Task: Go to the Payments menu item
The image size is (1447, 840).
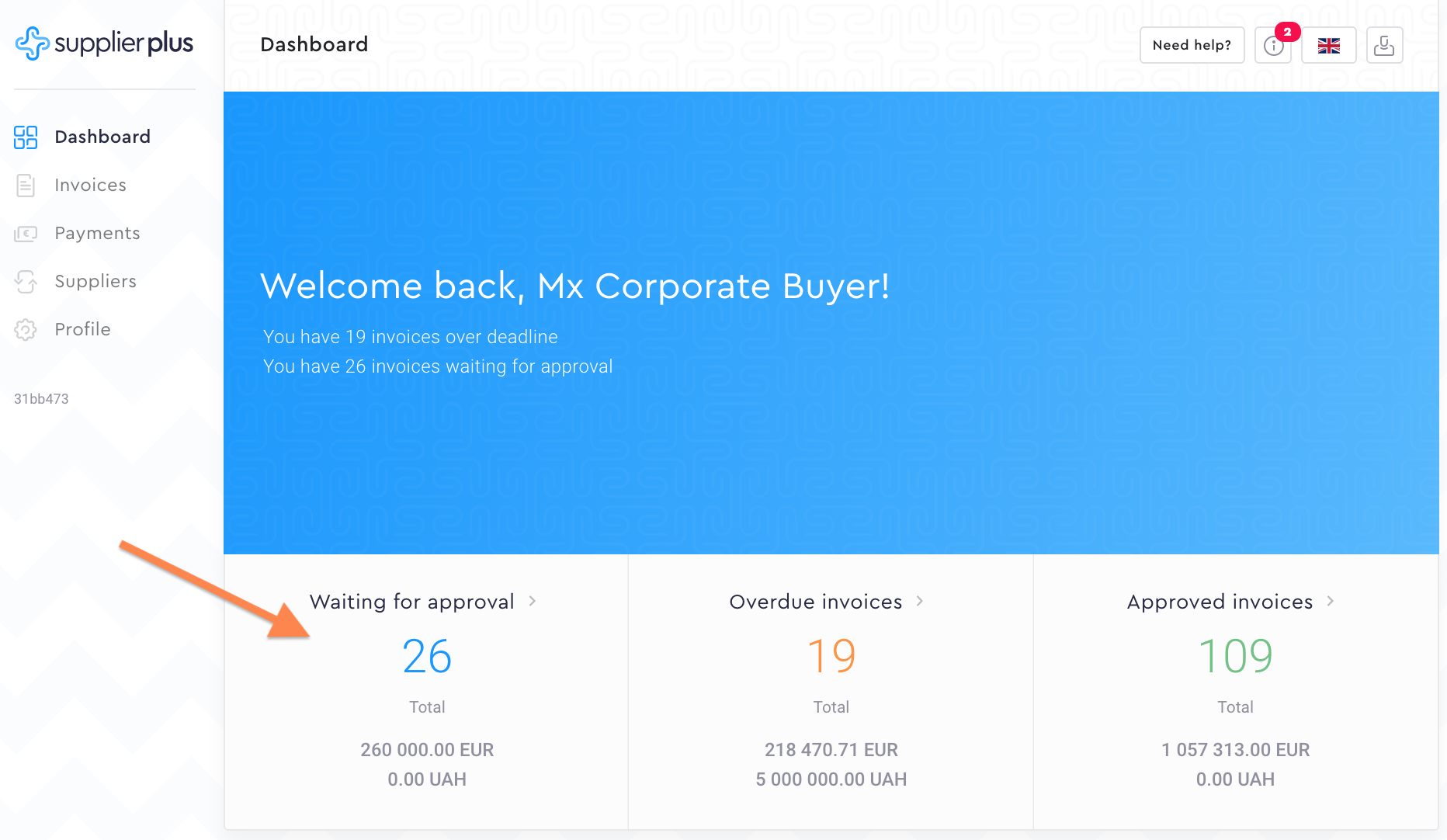Action: 97,234
